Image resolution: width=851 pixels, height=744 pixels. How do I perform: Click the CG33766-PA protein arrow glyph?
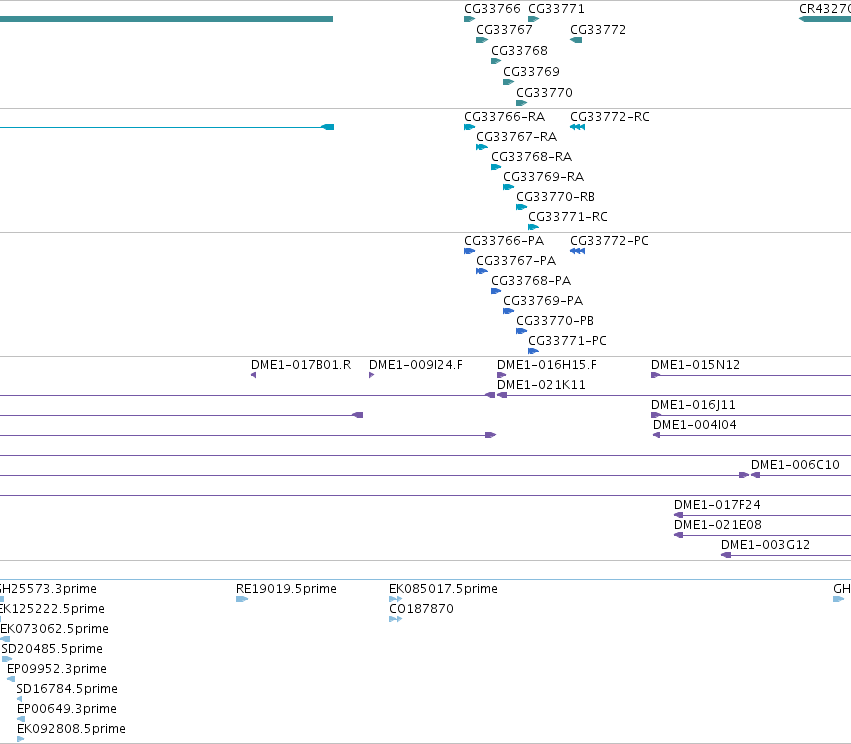pos(469,251)
